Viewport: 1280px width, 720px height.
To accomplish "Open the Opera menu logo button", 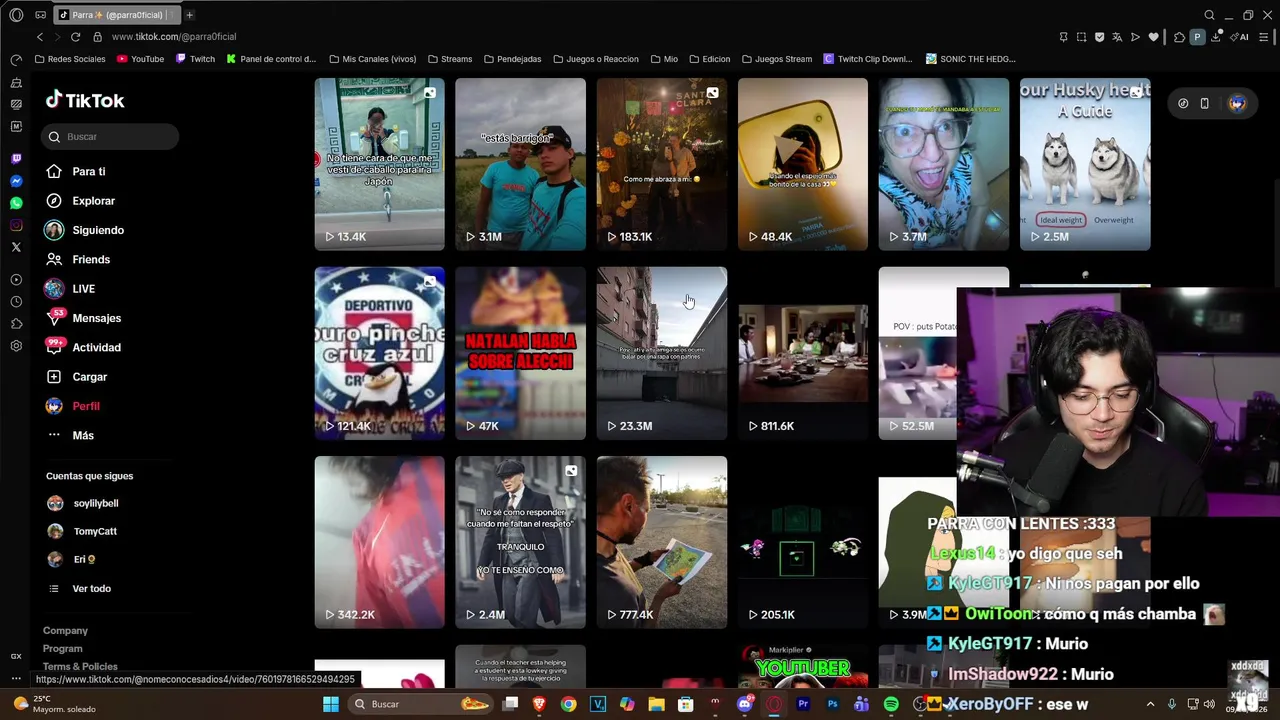I will (16, 15).
